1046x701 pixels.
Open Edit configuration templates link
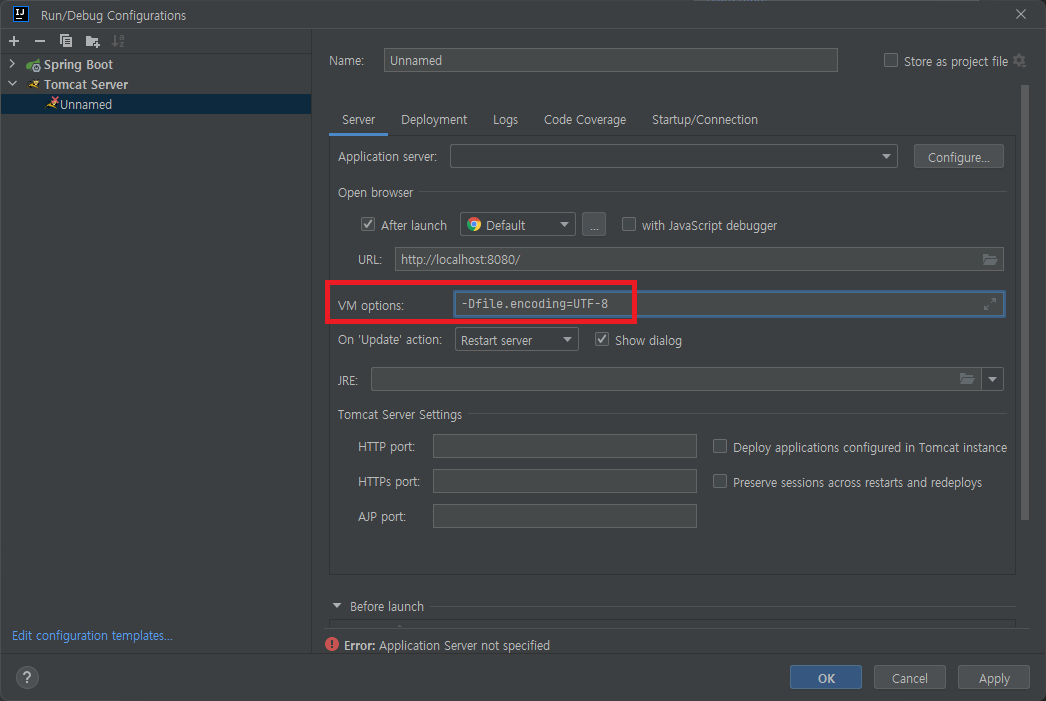[x=92, y=636]
